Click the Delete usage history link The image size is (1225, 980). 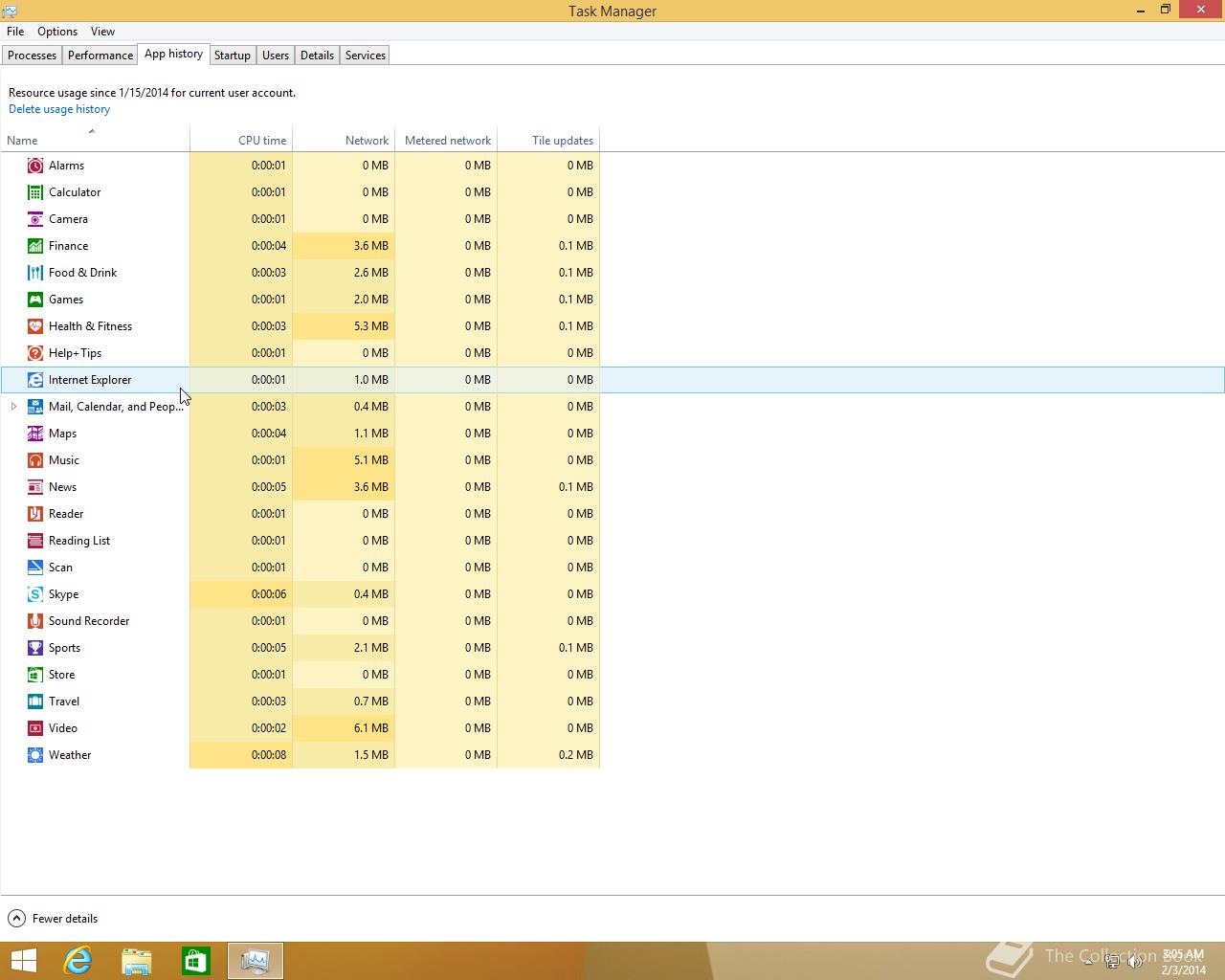pyautogui.click(x=59, y=109)
